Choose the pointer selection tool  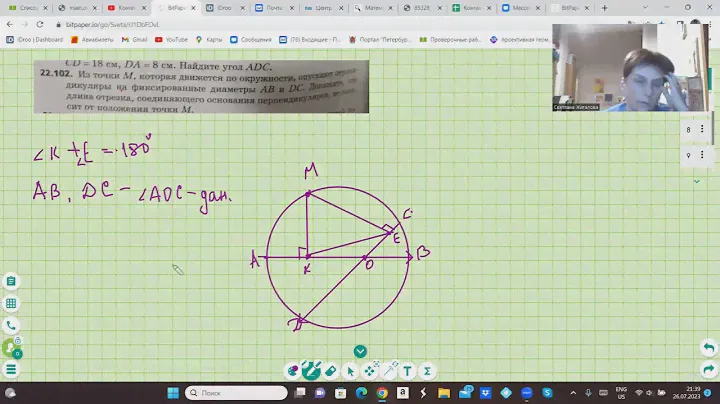351,370
